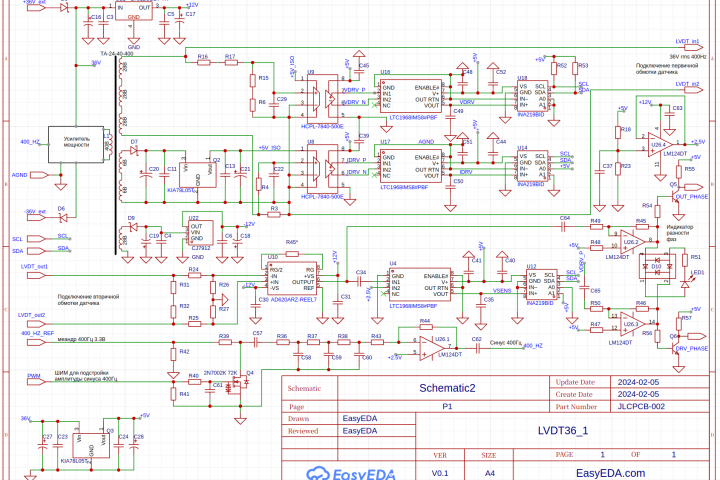Viewport: 720px width, 480px height.
Task: Click the 400_HZ_REF input port
Action: pos(37,342)
